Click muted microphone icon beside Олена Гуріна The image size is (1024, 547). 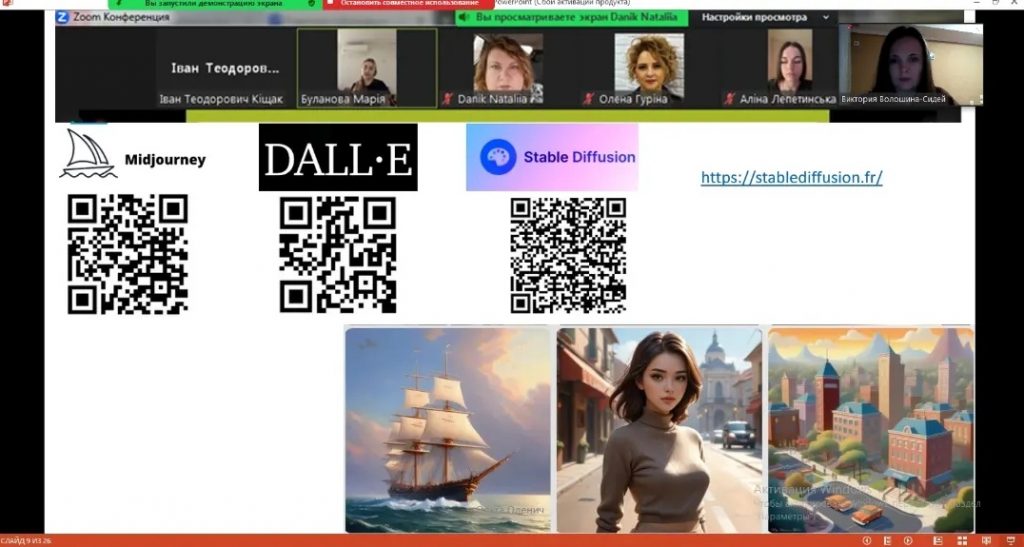(x=589, y=99)
